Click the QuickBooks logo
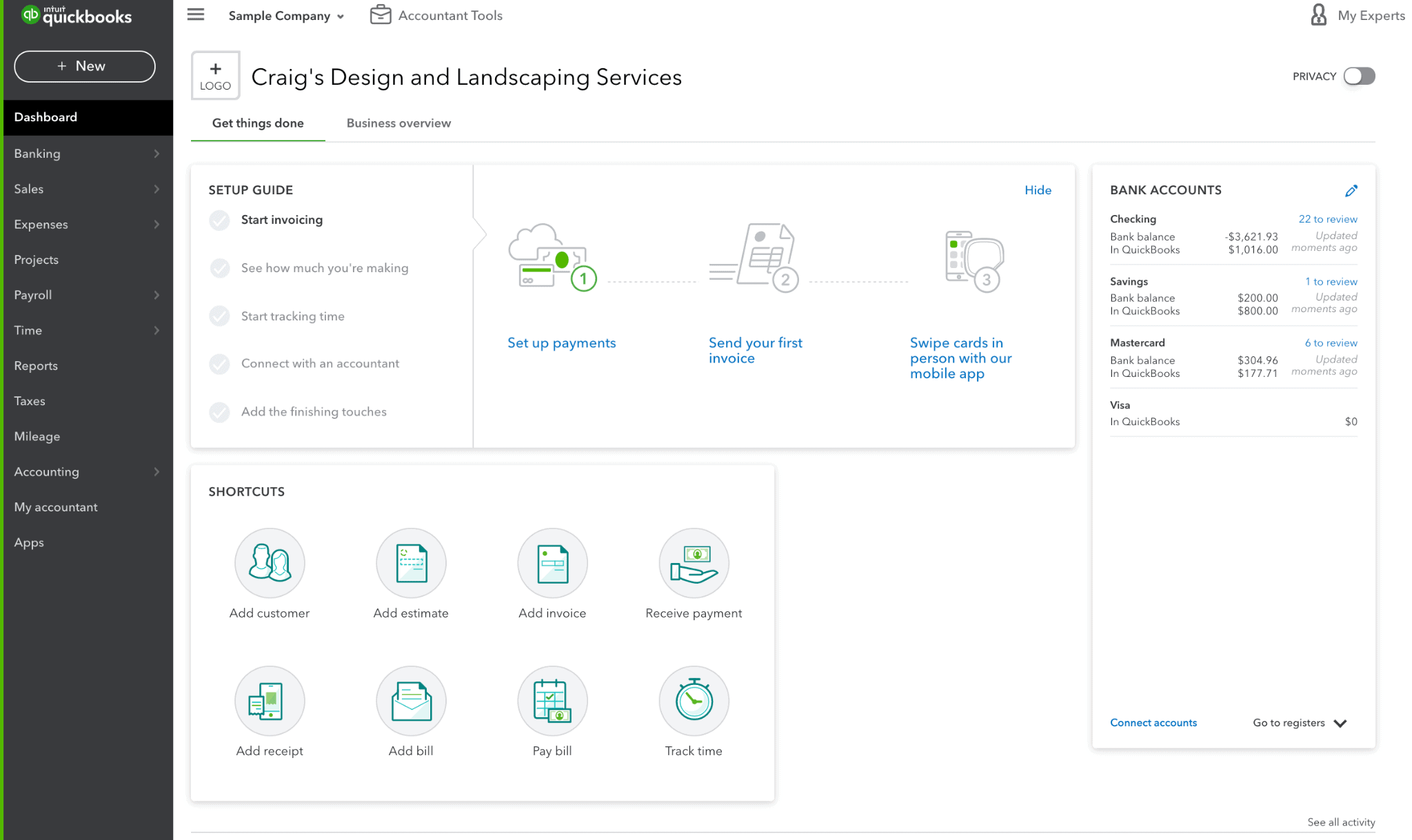This screenshot has width=1412, height=840. tap(77, 15)
